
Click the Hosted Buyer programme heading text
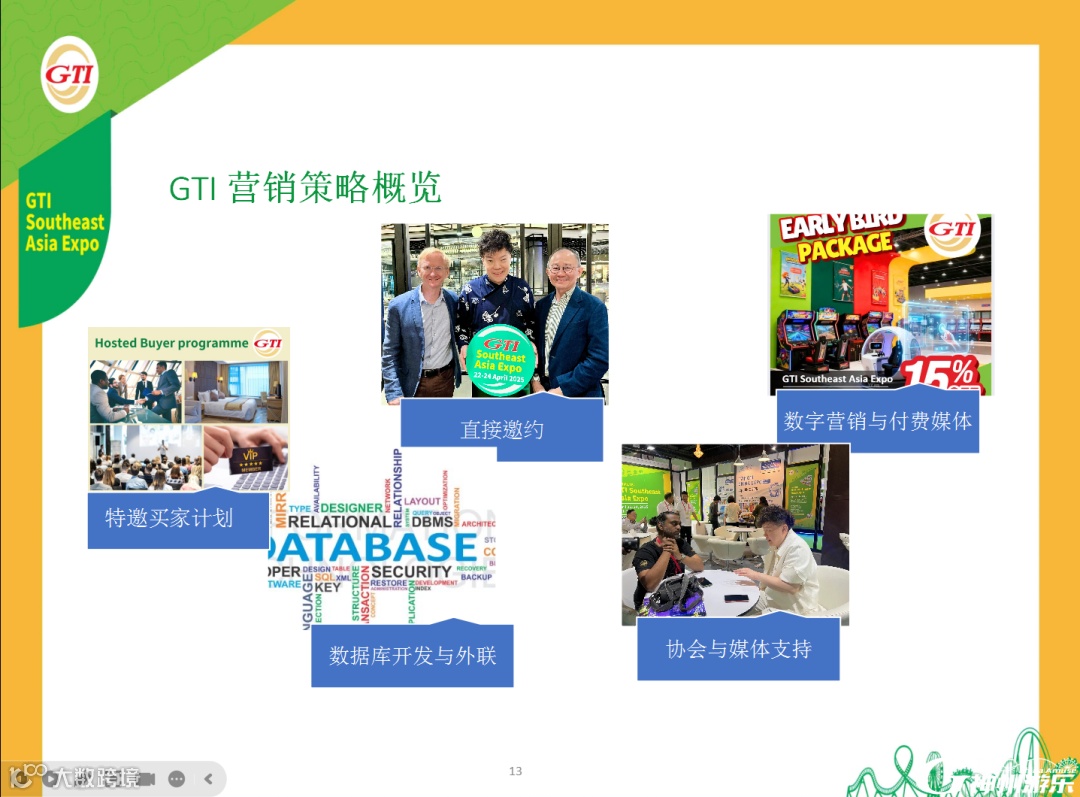[x=171, y=343]
